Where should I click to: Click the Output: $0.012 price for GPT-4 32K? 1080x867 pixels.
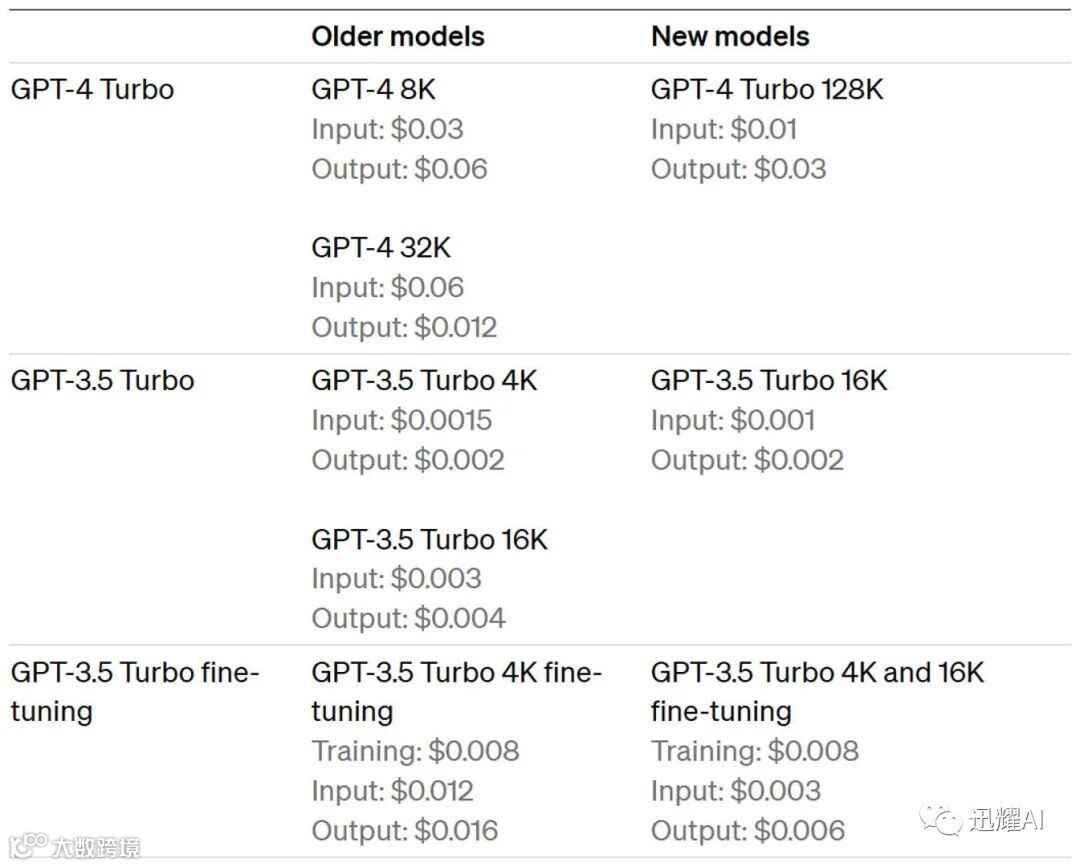404,327
